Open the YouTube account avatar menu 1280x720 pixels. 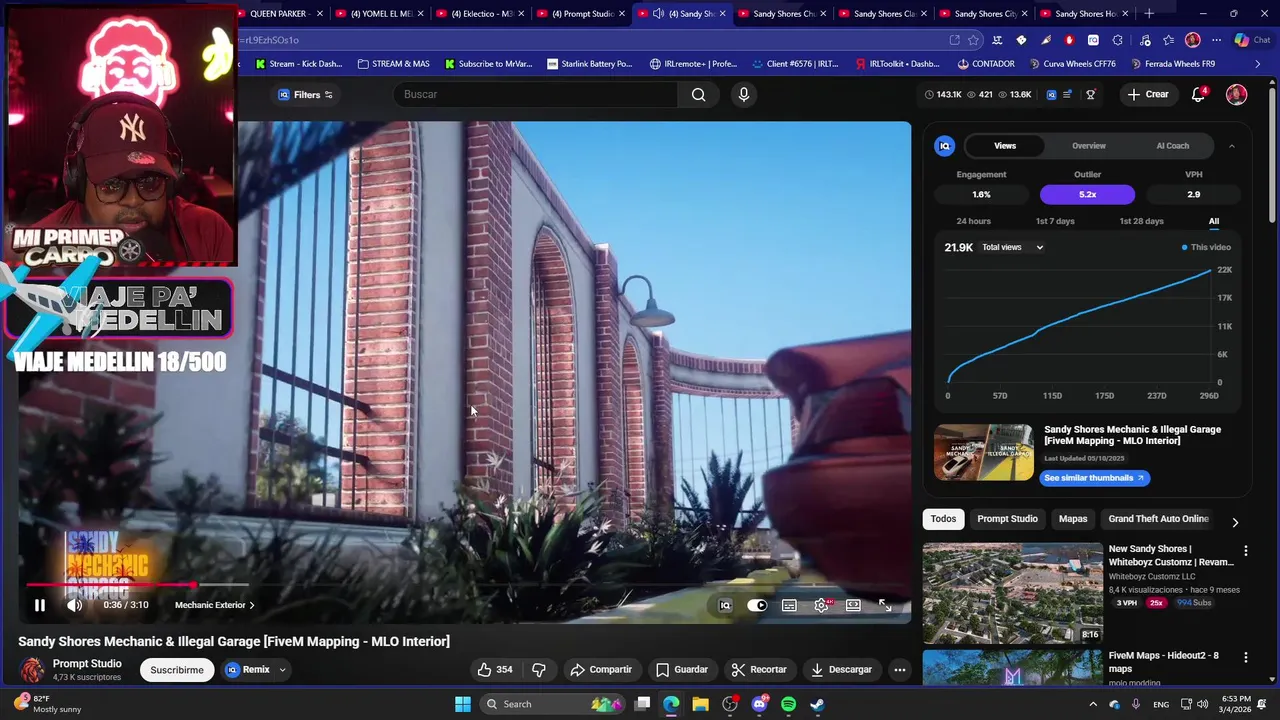[x=1237, y=94]
